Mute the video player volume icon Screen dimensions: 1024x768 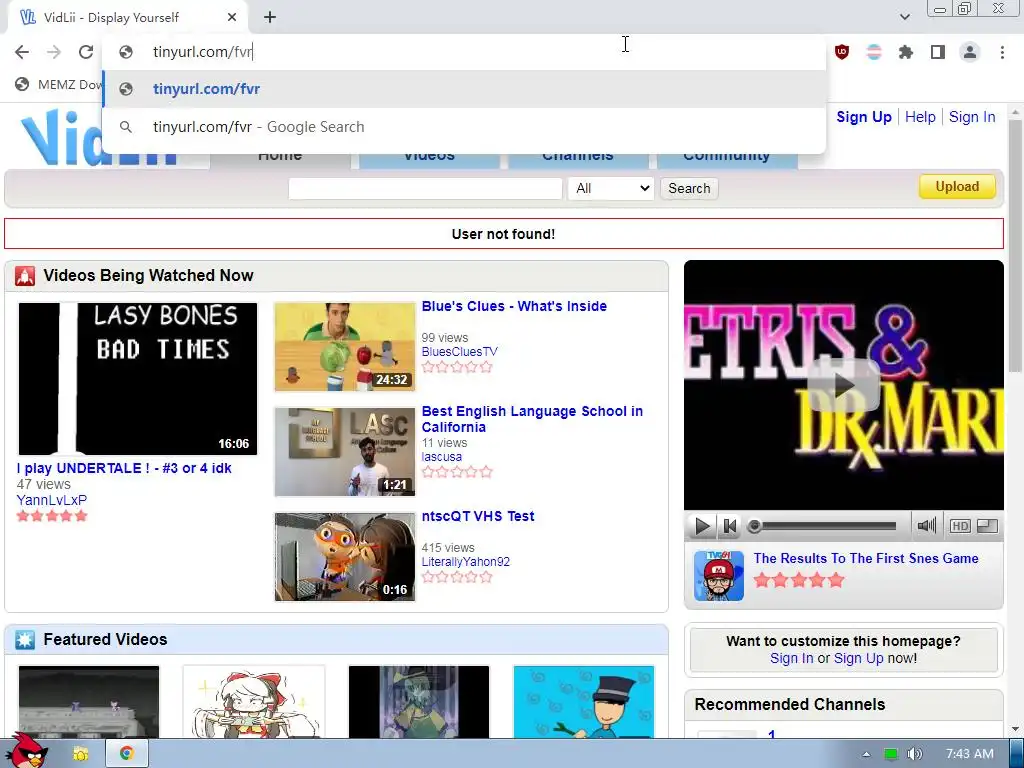point(926,526)
